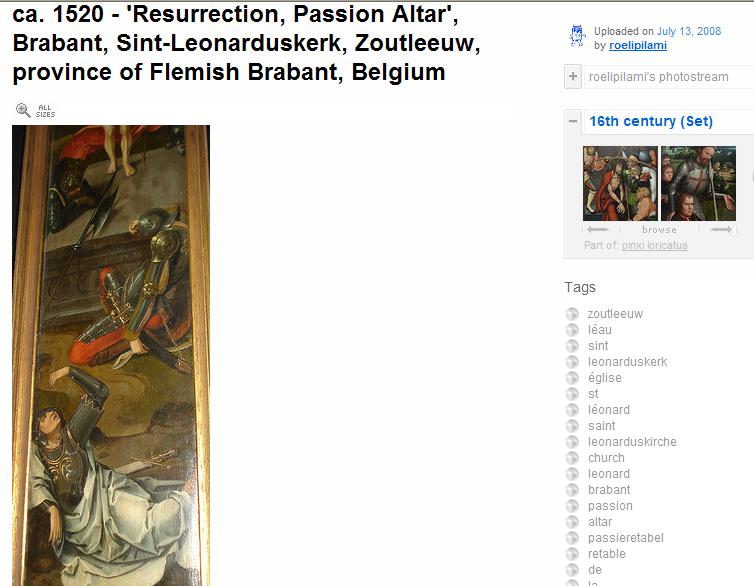Click roelipilami's buddy icon avatar

(578, 36)
